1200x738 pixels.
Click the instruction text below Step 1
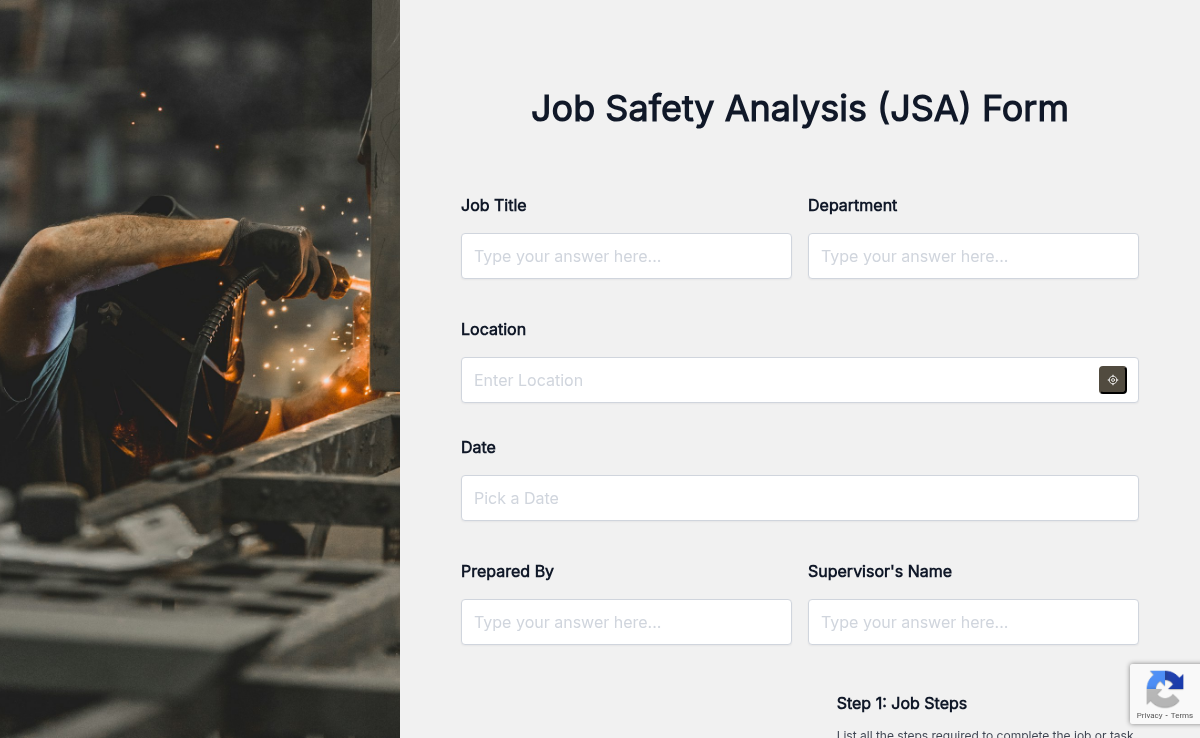tap(985, 733)
